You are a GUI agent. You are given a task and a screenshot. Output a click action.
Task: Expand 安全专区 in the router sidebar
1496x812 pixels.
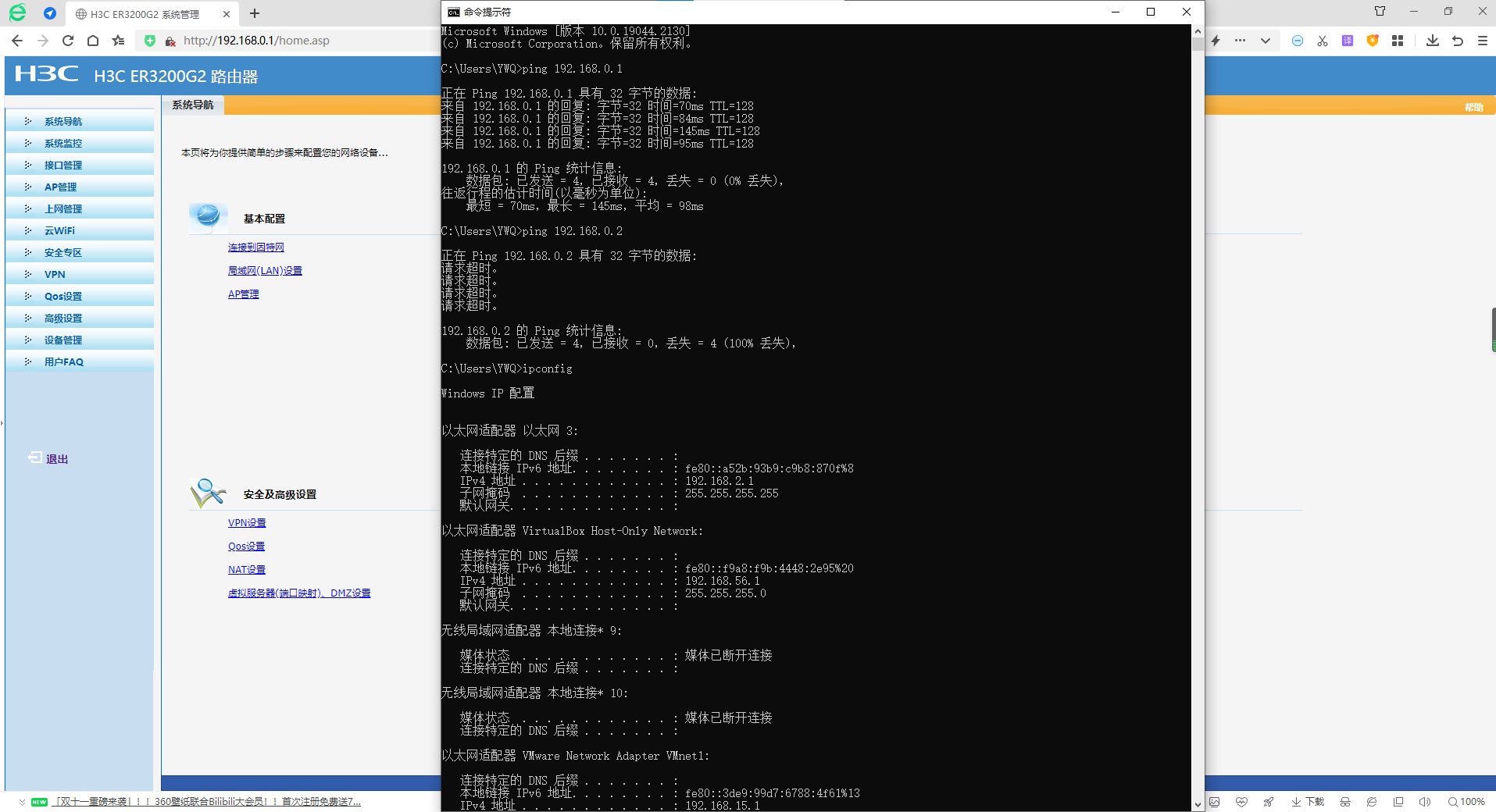tap(80, 252)
